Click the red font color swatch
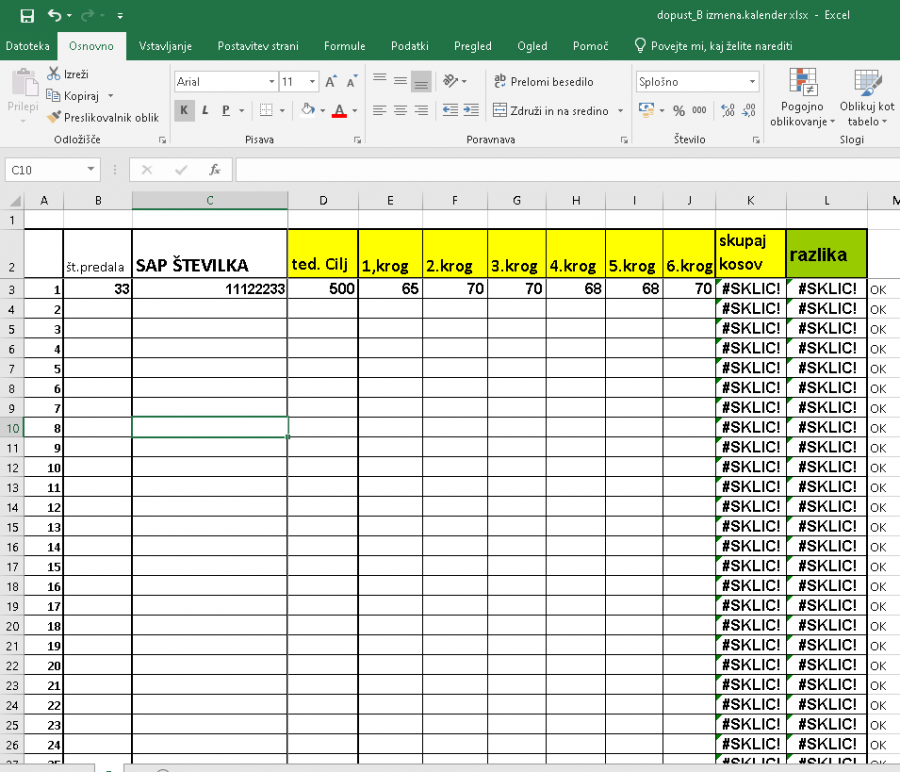The image size is (900, 772). coord(340,112)
